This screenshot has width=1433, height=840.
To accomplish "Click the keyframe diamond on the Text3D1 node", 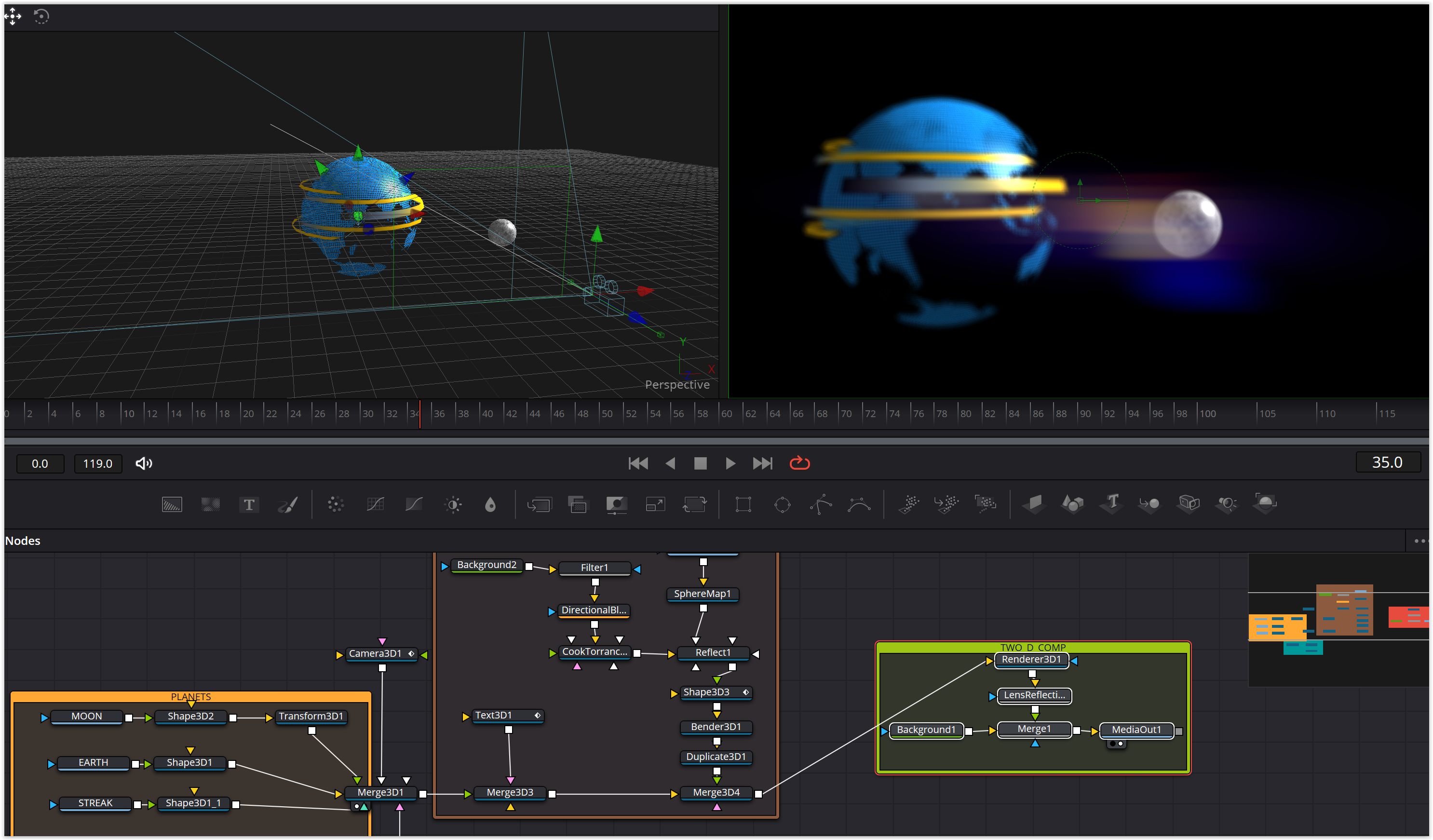I will tap(537, 716).
